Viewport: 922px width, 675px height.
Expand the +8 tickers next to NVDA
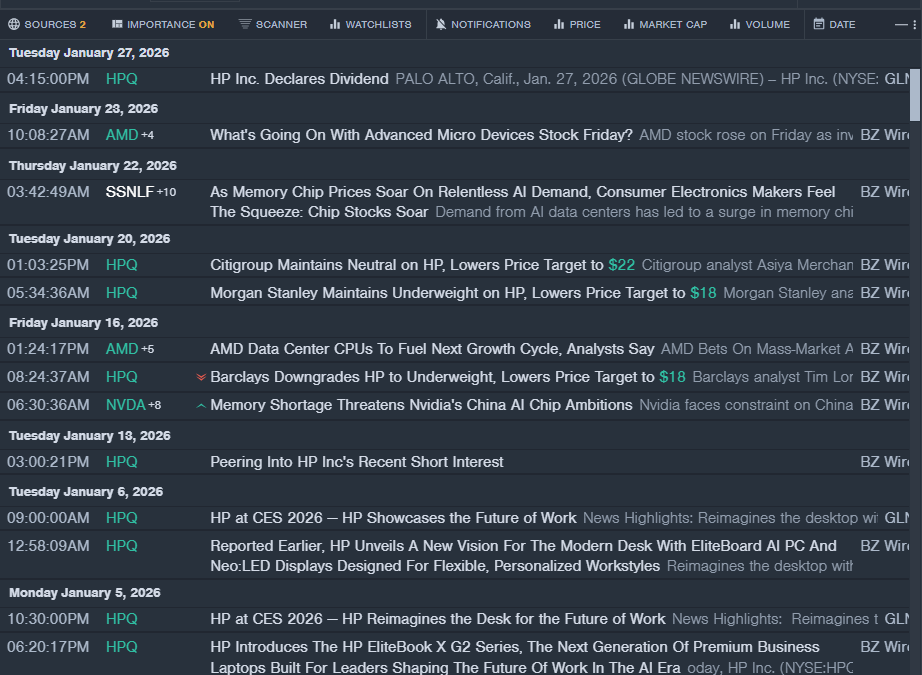[x=156, y=406]
